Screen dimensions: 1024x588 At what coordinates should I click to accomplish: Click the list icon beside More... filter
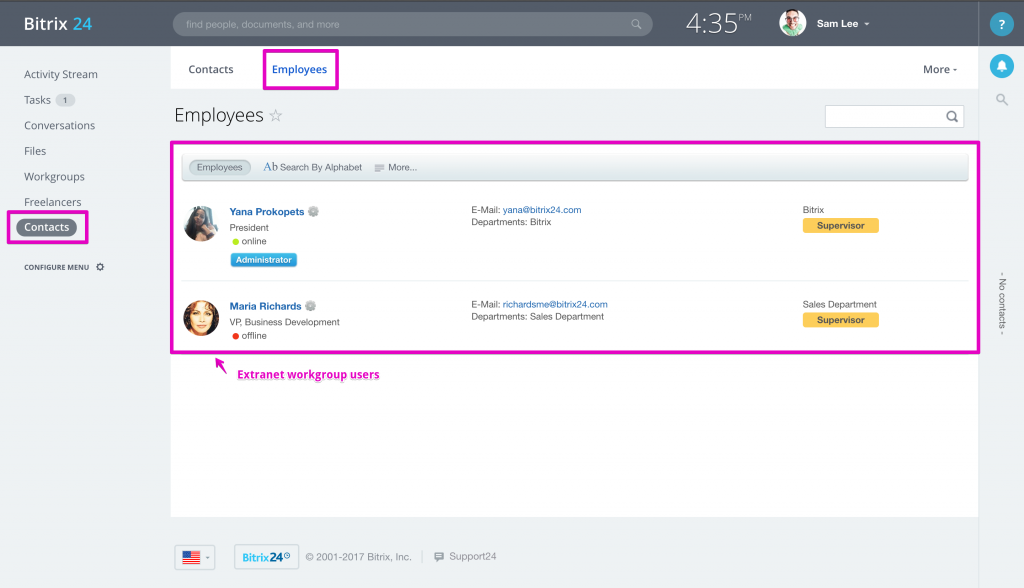pyautogui.click(x=379, y=168)
